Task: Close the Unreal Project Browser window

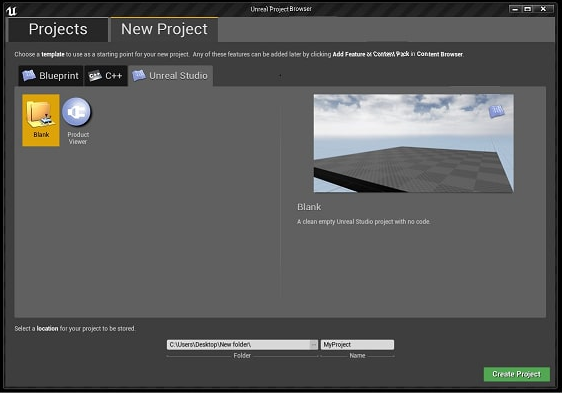Action: coord(543,9)
